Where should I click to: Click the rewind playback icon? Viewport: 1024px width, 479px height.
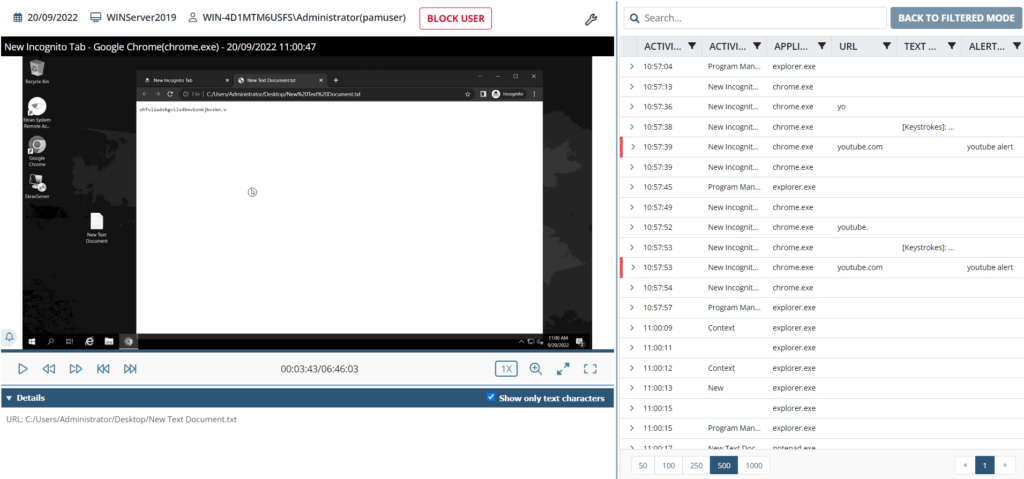(x=49, y=369)
